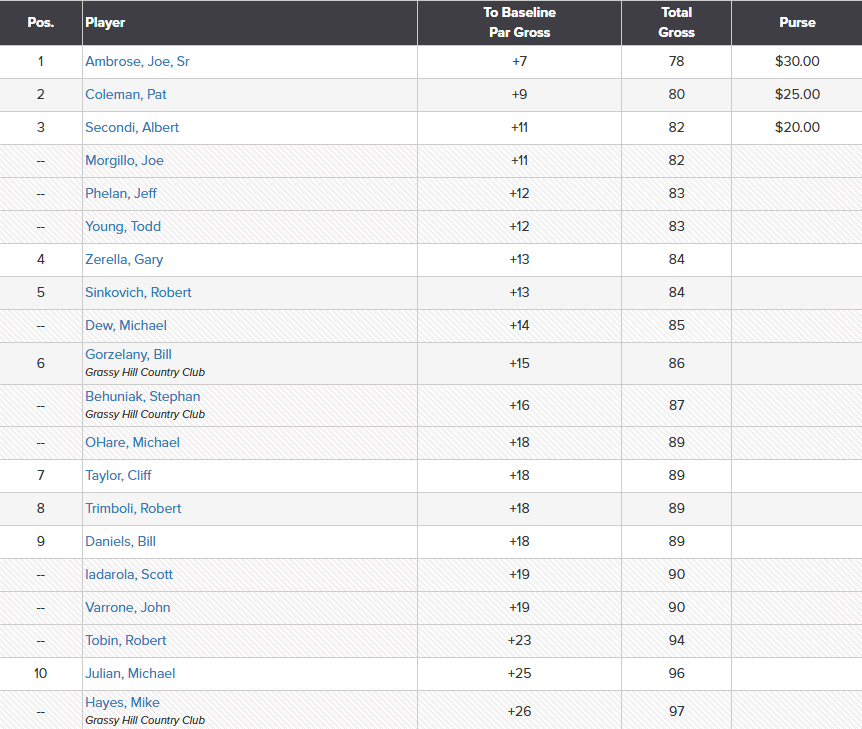Select Morgillo, Joe player link
Screen dimensions: 862x729
click(x=124, y=160)
